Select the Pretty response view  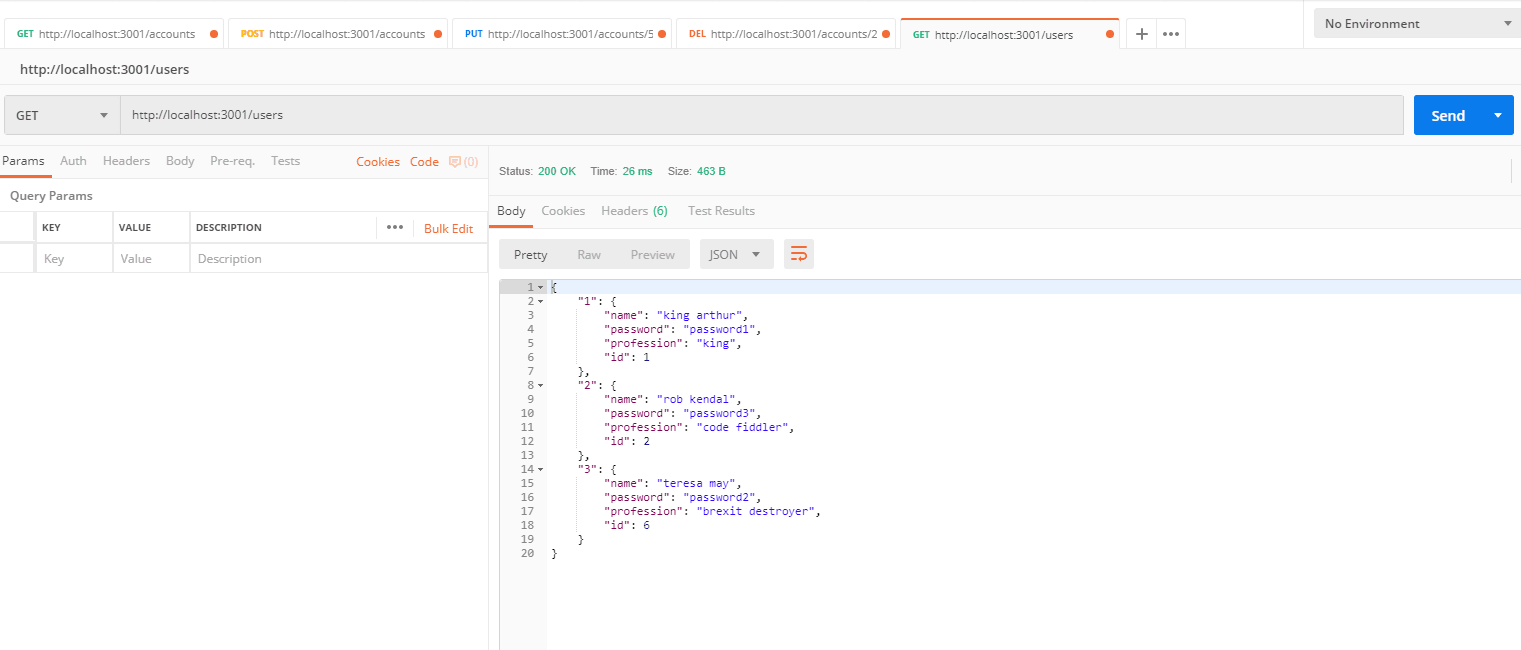click(x=530, y=254)
